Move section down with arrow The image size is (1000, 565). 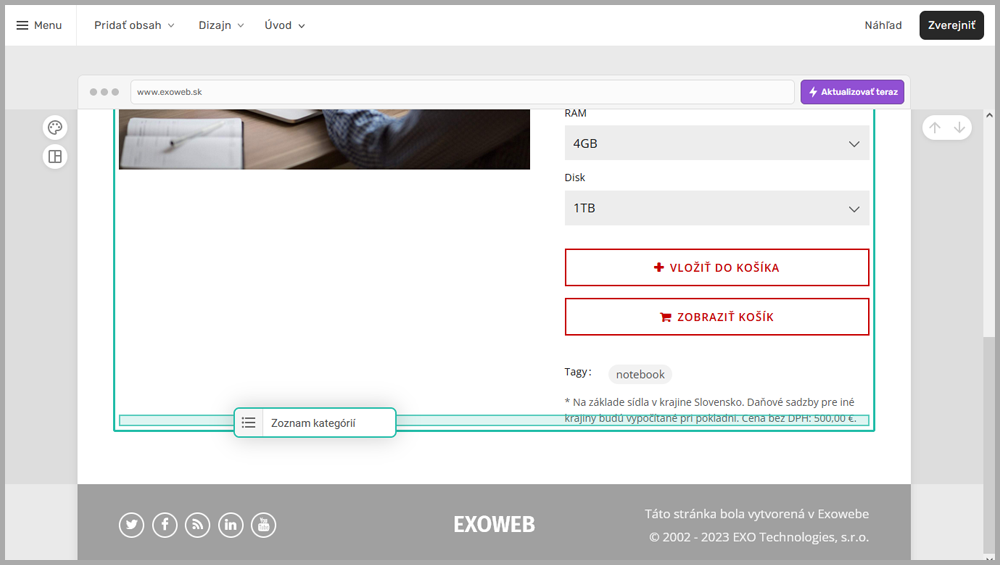pyautogui.click(x=959, y=128)
